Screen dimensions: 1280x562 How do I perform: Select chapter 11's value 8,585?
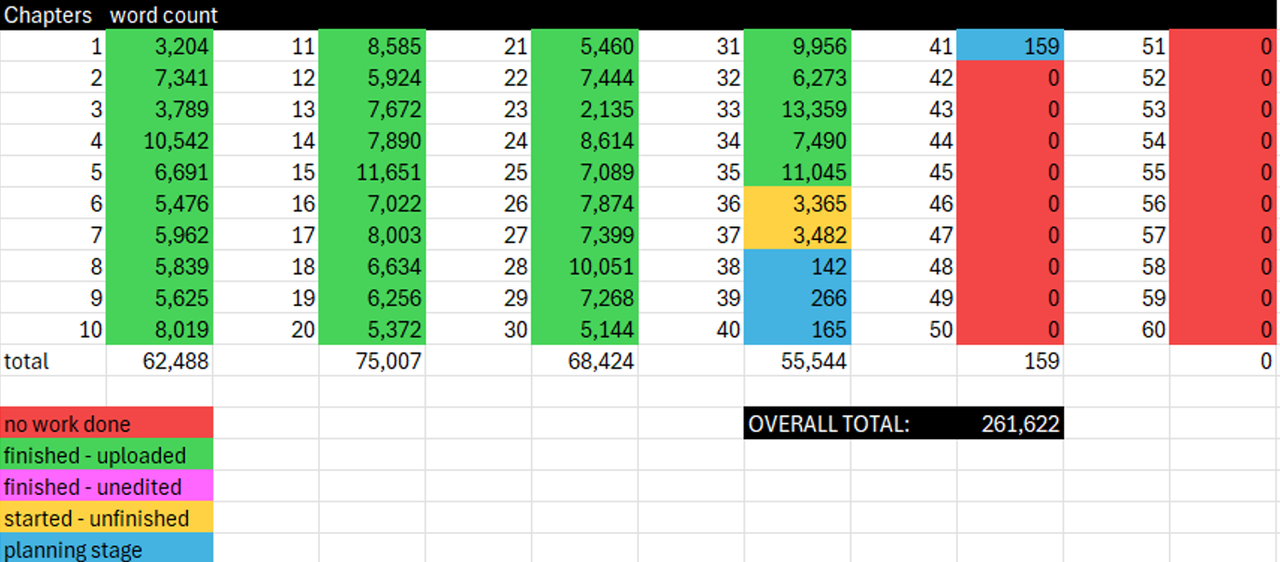[x=372, y=46]
